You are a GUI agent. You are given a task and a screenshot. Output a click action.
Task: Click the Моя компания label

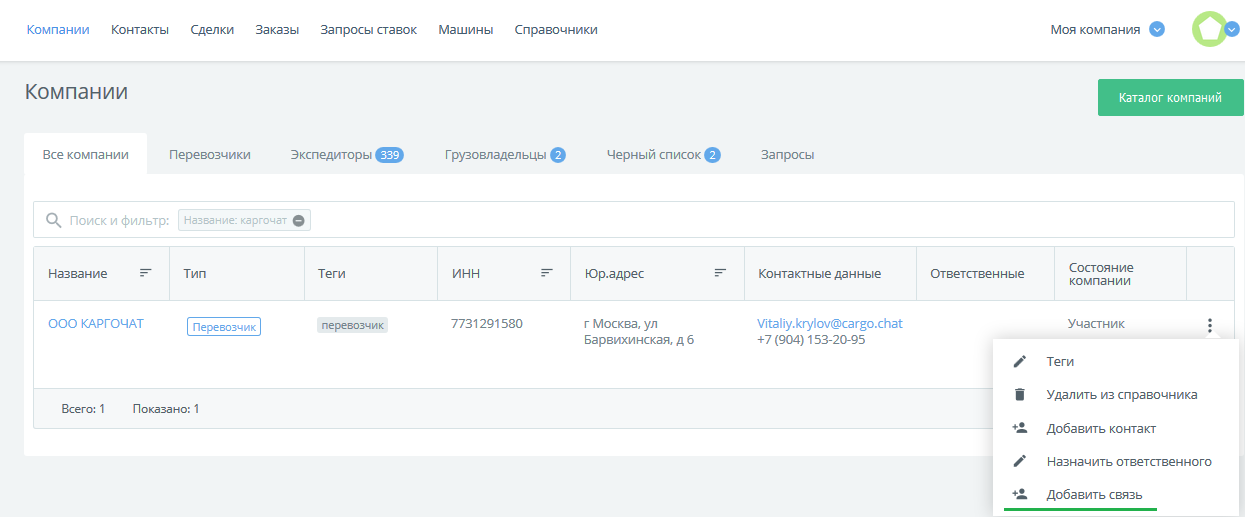[x=1095, y=29]
